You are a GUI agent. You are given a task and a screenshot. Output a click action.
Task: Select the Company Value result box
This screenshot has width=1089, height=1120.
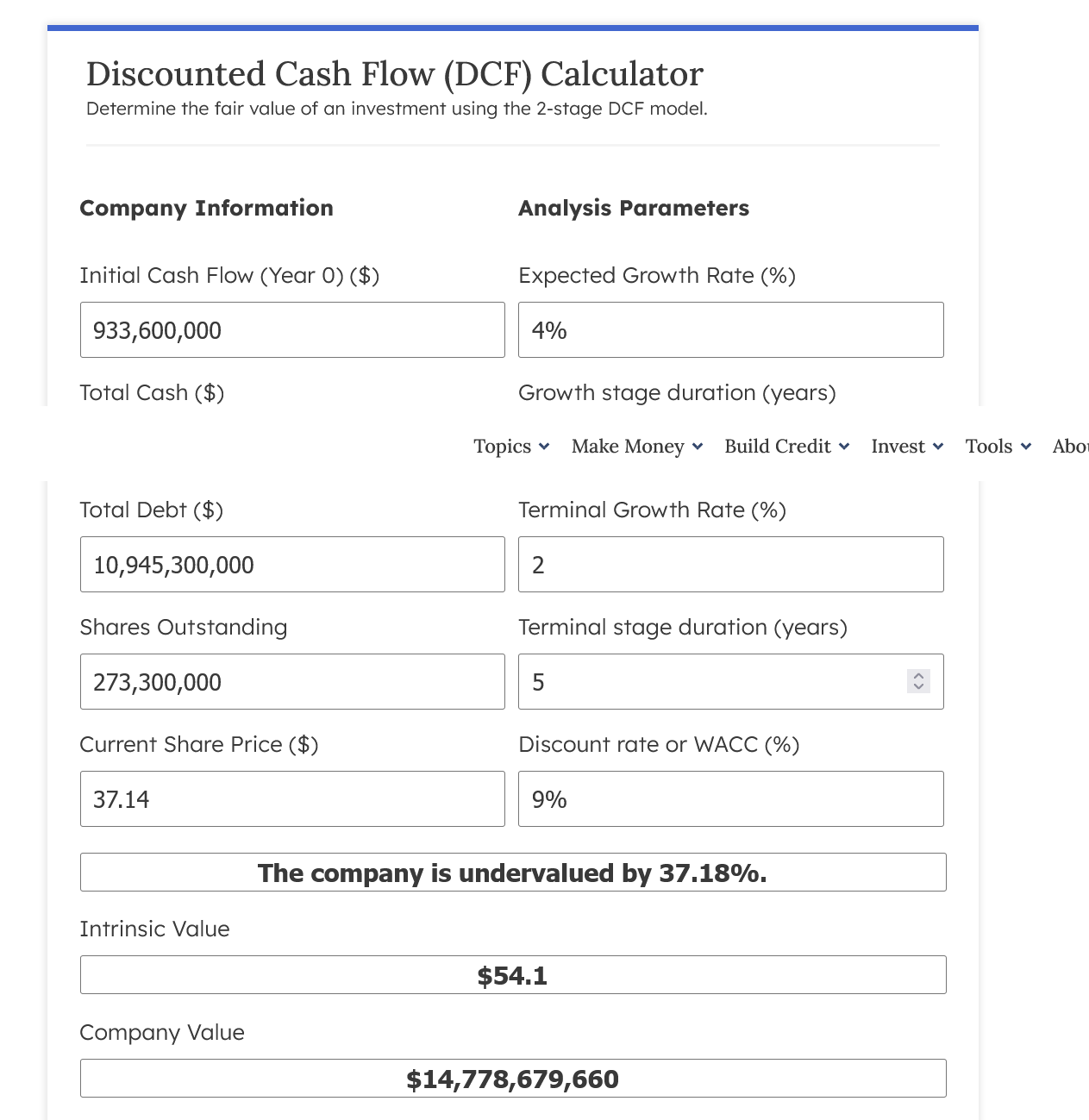pyautogui.click(x=513, y=1078)
